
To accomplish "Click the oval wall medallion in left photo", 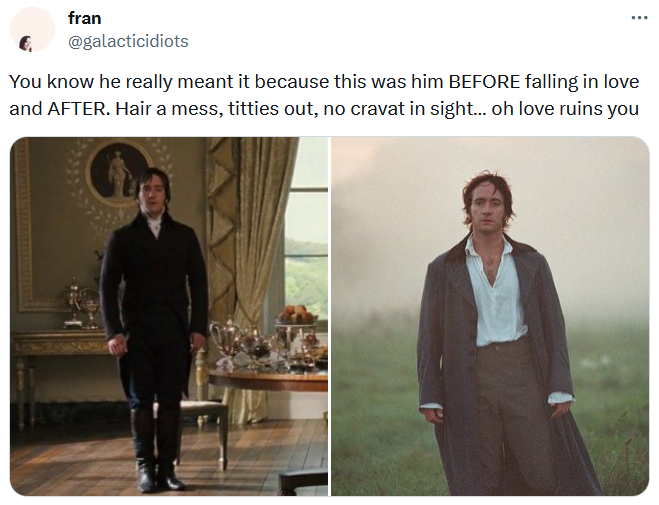I will (x=117, y=174).
